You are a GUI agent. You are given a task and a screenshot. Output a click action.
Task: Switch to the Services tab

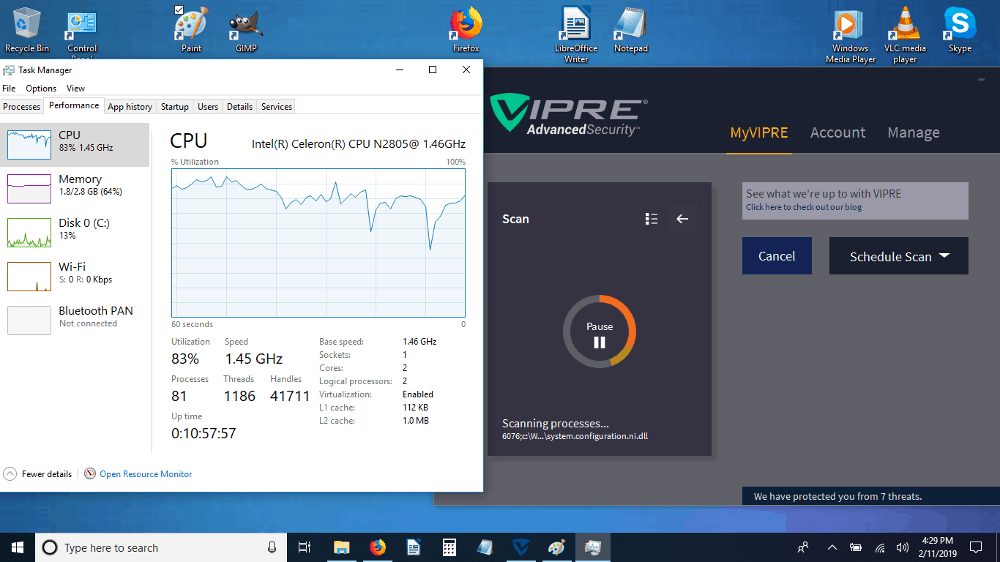276,107
